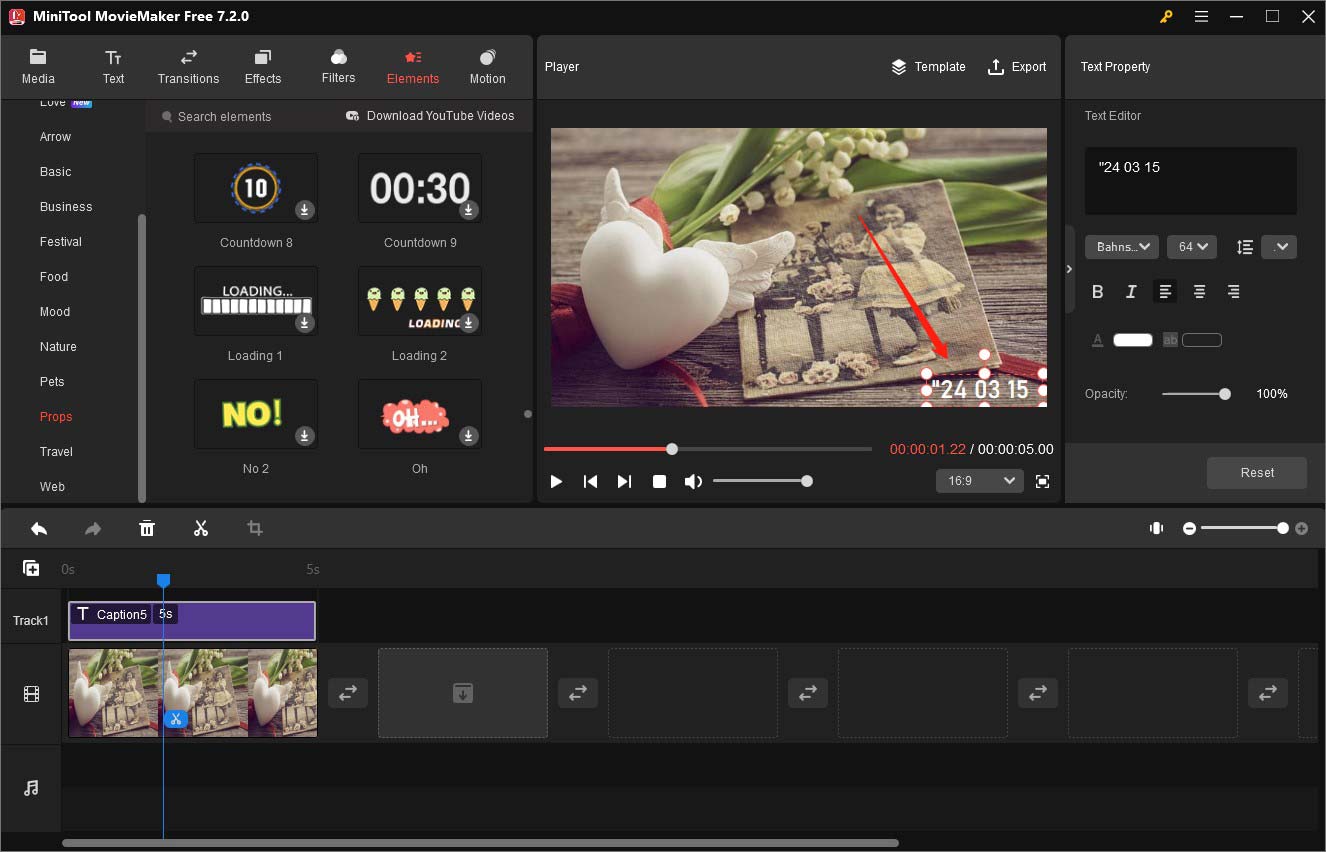Download the Countdown 8 element
Image resolution: width=1326 pixels, height=852 pixels.
coord(305,210)
